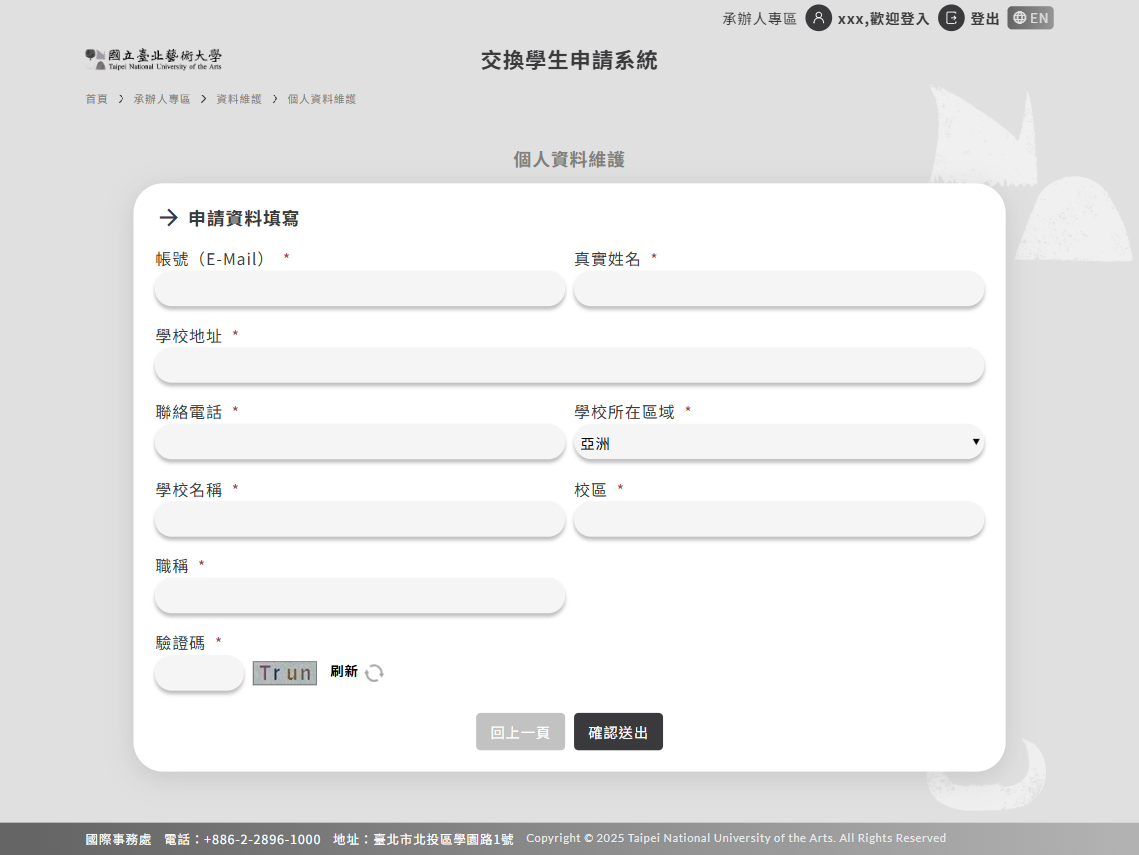Click the Taipei National University of the Arts logo
This screenshot has width=1139, height=855.
(x=153, y=58)
